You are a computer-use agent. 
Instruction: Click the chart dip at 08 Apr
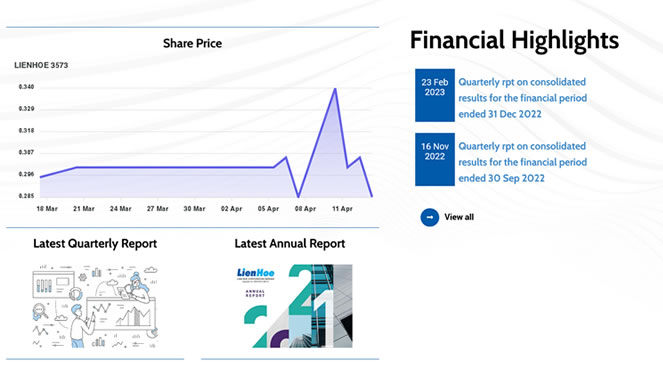299,196
